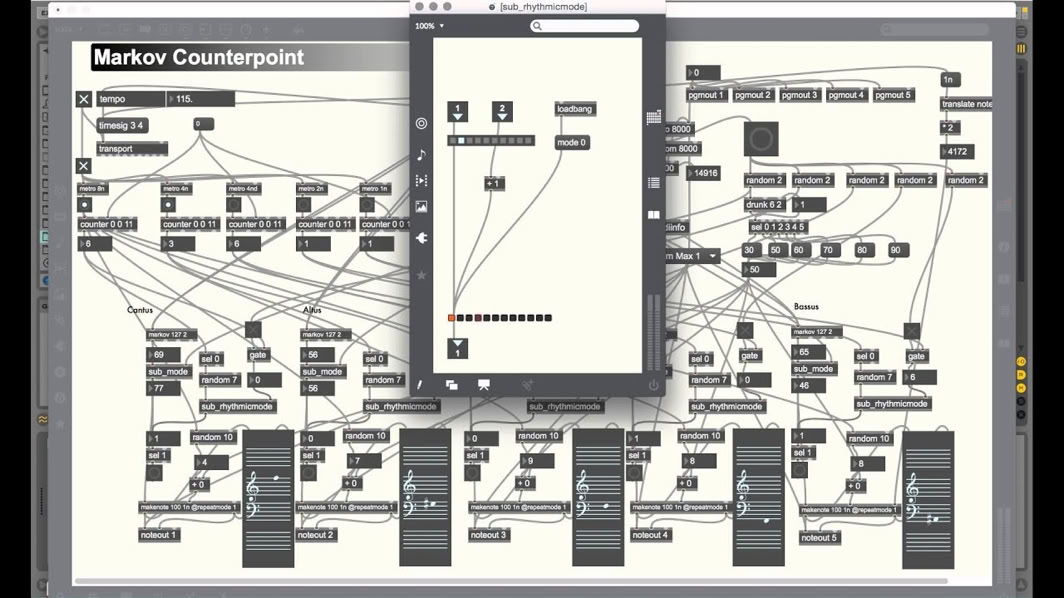Click the large round bang button
The height and width of the screenshot is (598, 1064).
point(761,139)
